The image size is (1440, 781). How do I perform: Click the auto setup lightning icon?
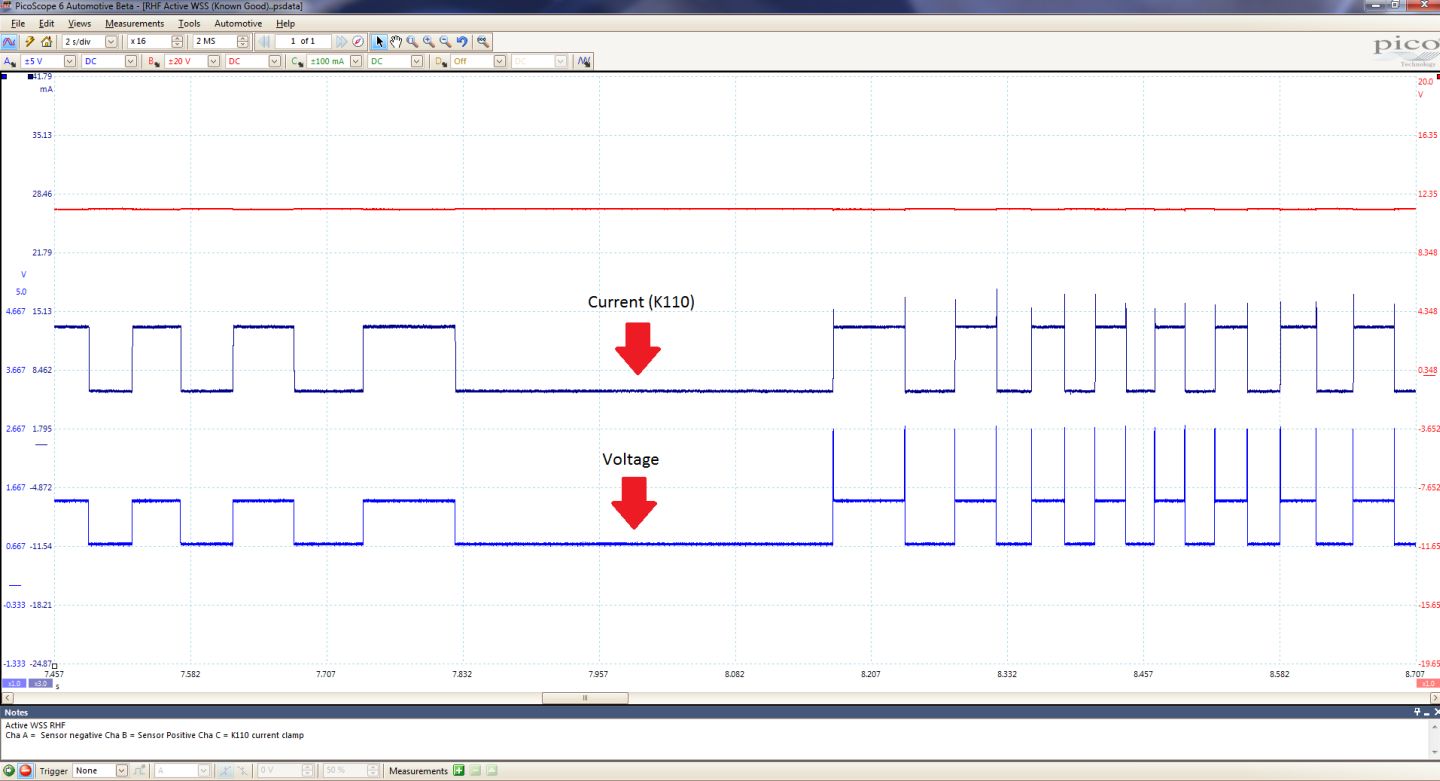tap(29, 42)
